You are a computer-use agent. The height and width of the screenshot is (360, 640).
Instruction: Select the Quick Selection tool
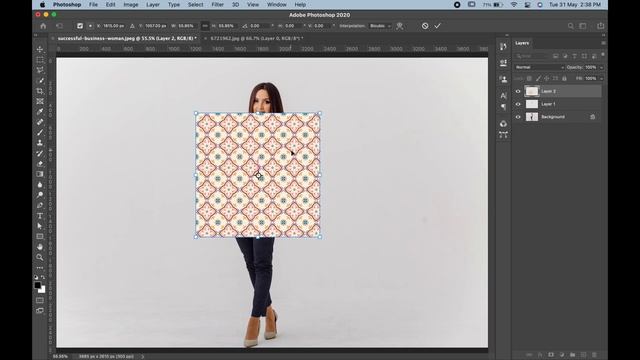coord(40,80)
